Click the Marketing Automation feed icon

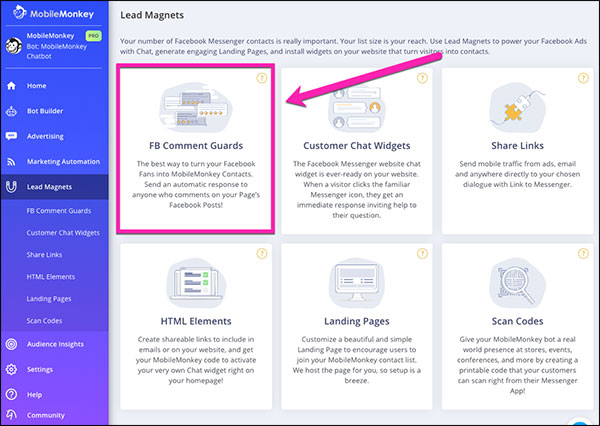(x=11, y=161)
